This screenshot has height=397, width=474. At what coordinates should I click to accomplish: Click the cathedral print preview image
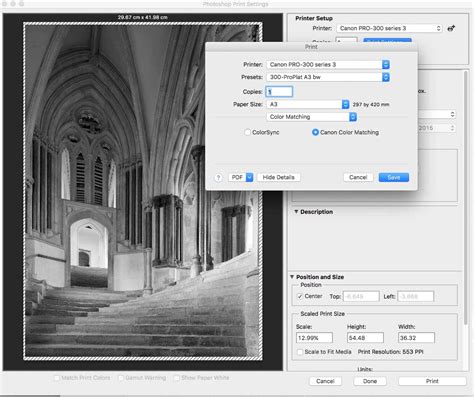(143, 191)
